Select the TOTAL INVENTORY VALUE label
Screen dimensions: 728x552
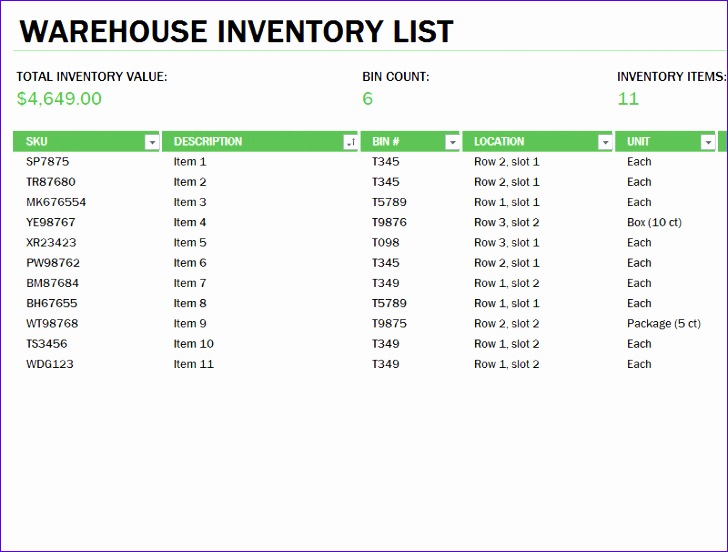tap(92, 77)
